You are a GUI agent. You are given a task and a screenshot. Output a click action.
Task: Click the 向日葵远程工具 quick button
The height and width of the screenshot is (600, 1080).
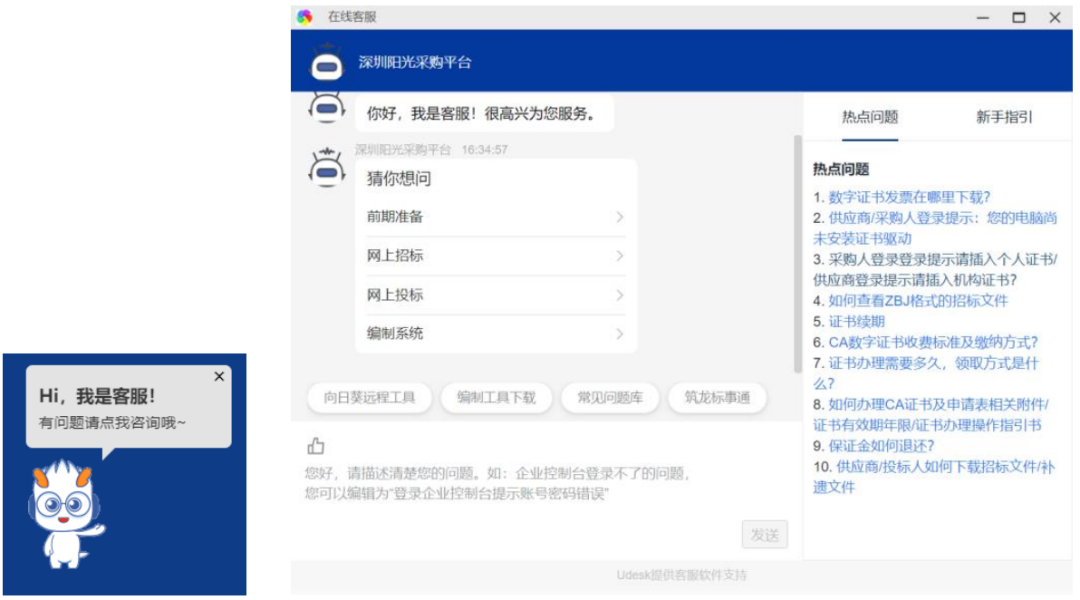tap(369, 397)
